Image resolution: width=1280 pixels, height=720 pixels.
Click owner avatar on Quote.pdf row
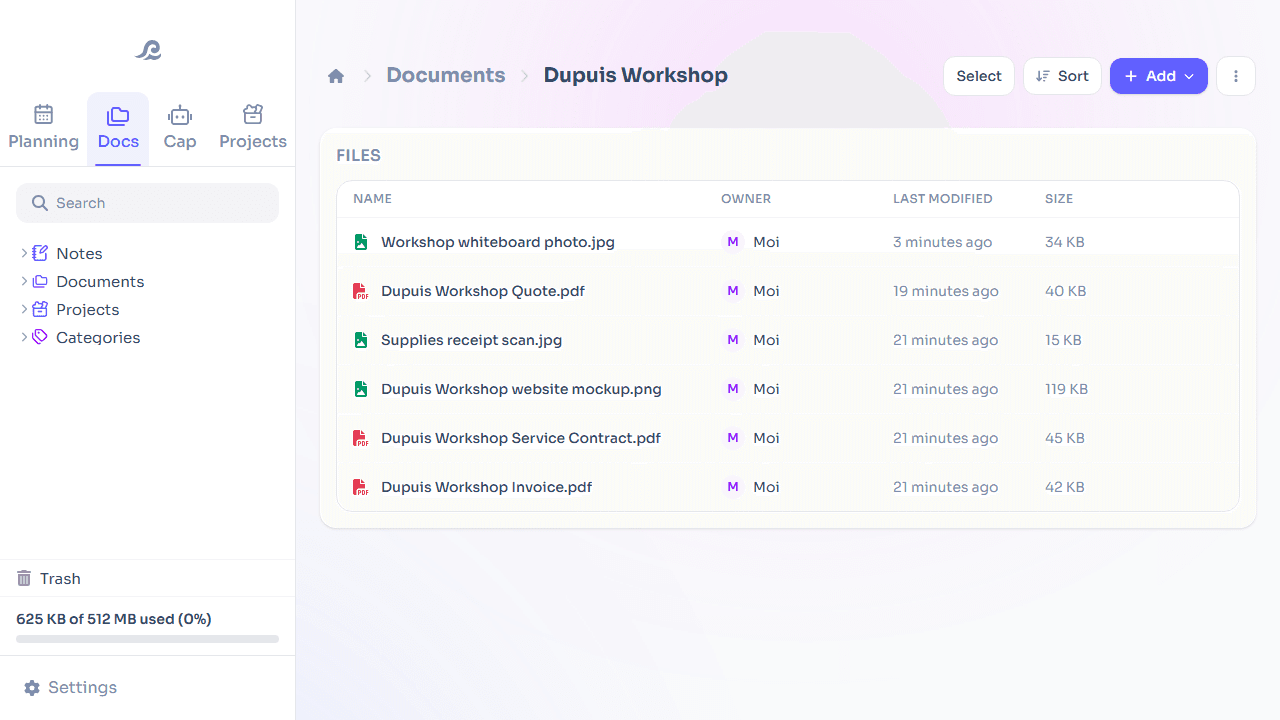pyautogui.click(x=733, y=291)
